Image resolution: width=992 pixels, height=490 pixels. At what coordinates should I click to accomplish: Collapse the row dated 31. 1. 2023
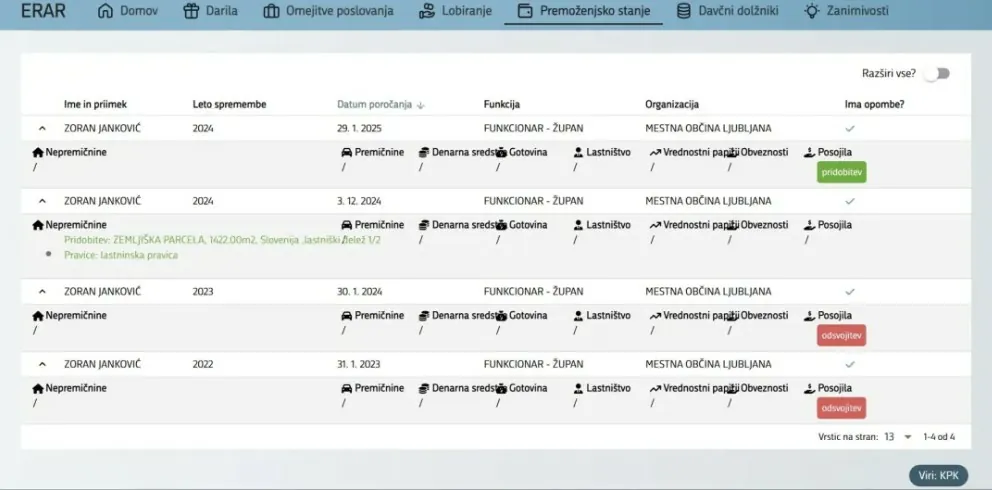42,364
